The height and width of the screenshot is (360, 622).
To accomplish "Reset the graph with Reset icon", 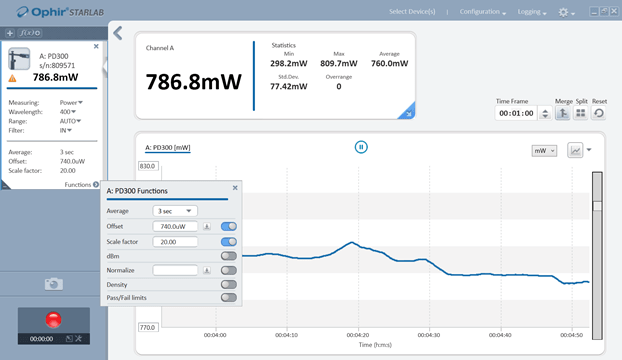I will (599, 113).
